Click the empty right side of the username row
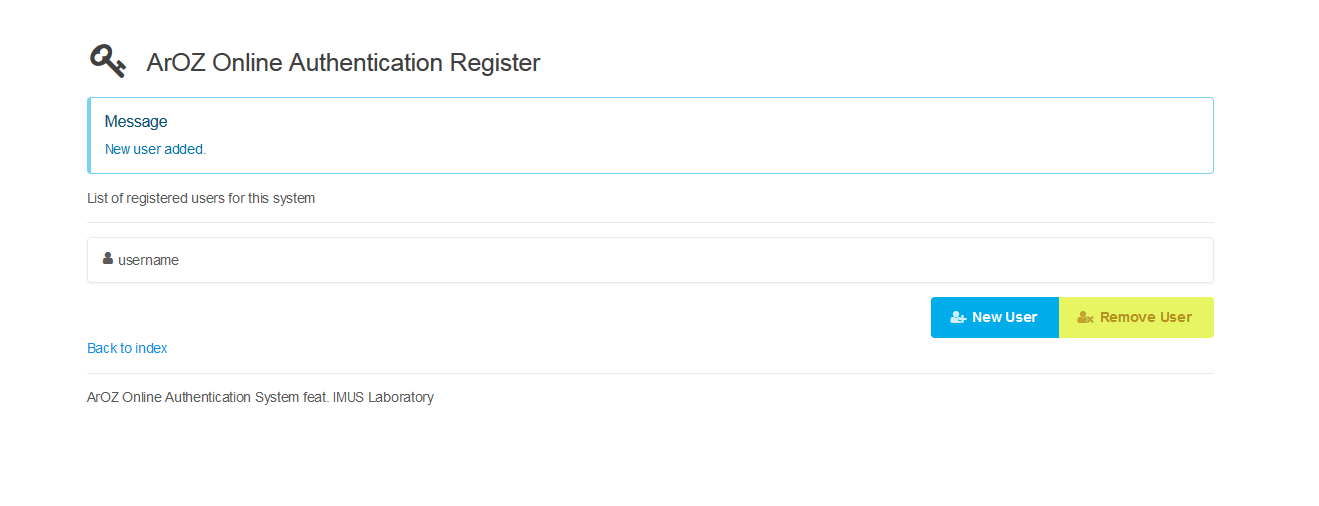The height and width of the screenshot is (506, 1319). [x=900, y=260]
